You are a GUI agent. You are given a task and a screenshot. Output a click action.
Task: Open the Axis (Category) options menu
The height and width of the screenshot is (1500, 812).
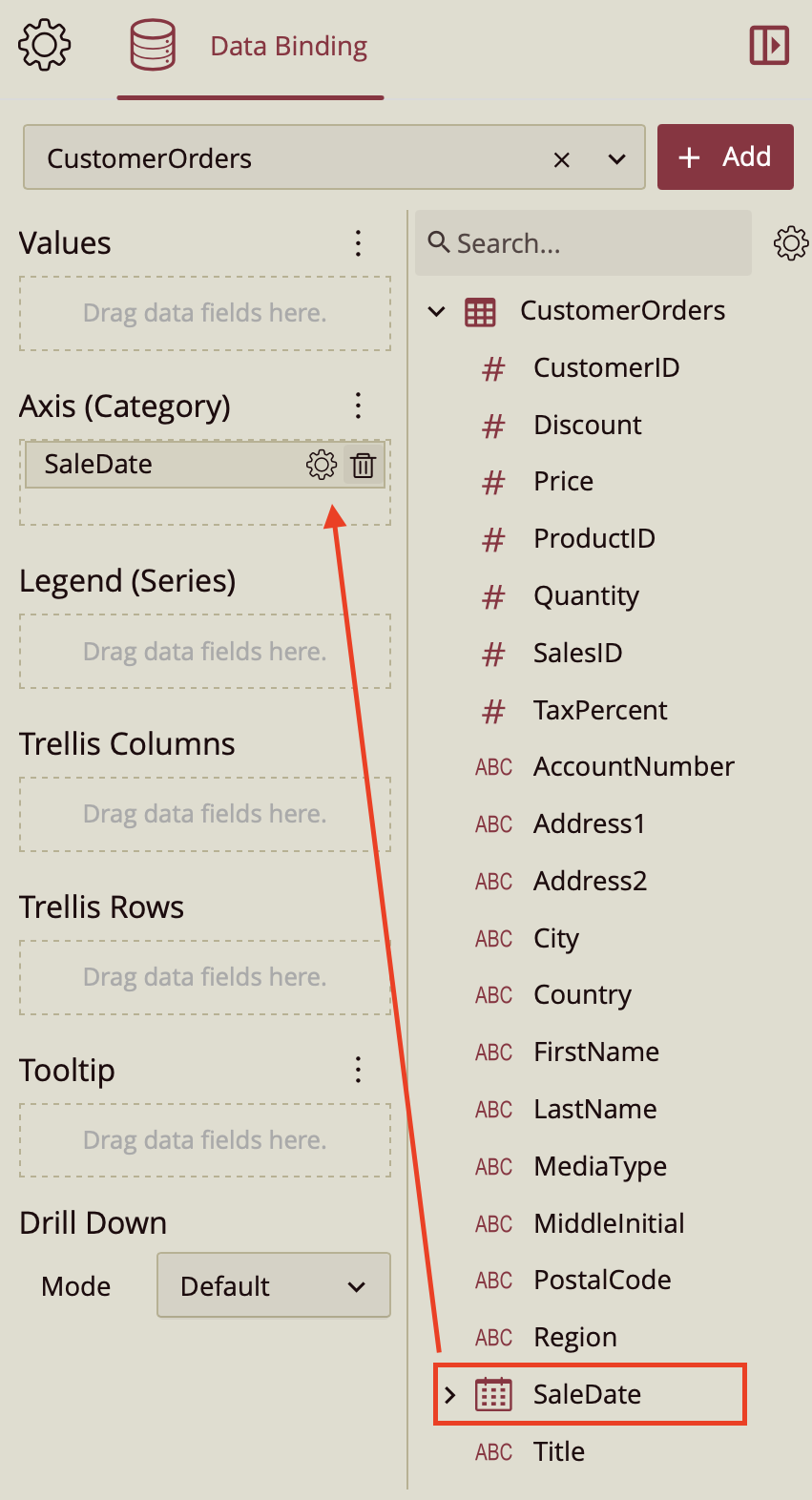pyautogui.click(x=358, y=406)
